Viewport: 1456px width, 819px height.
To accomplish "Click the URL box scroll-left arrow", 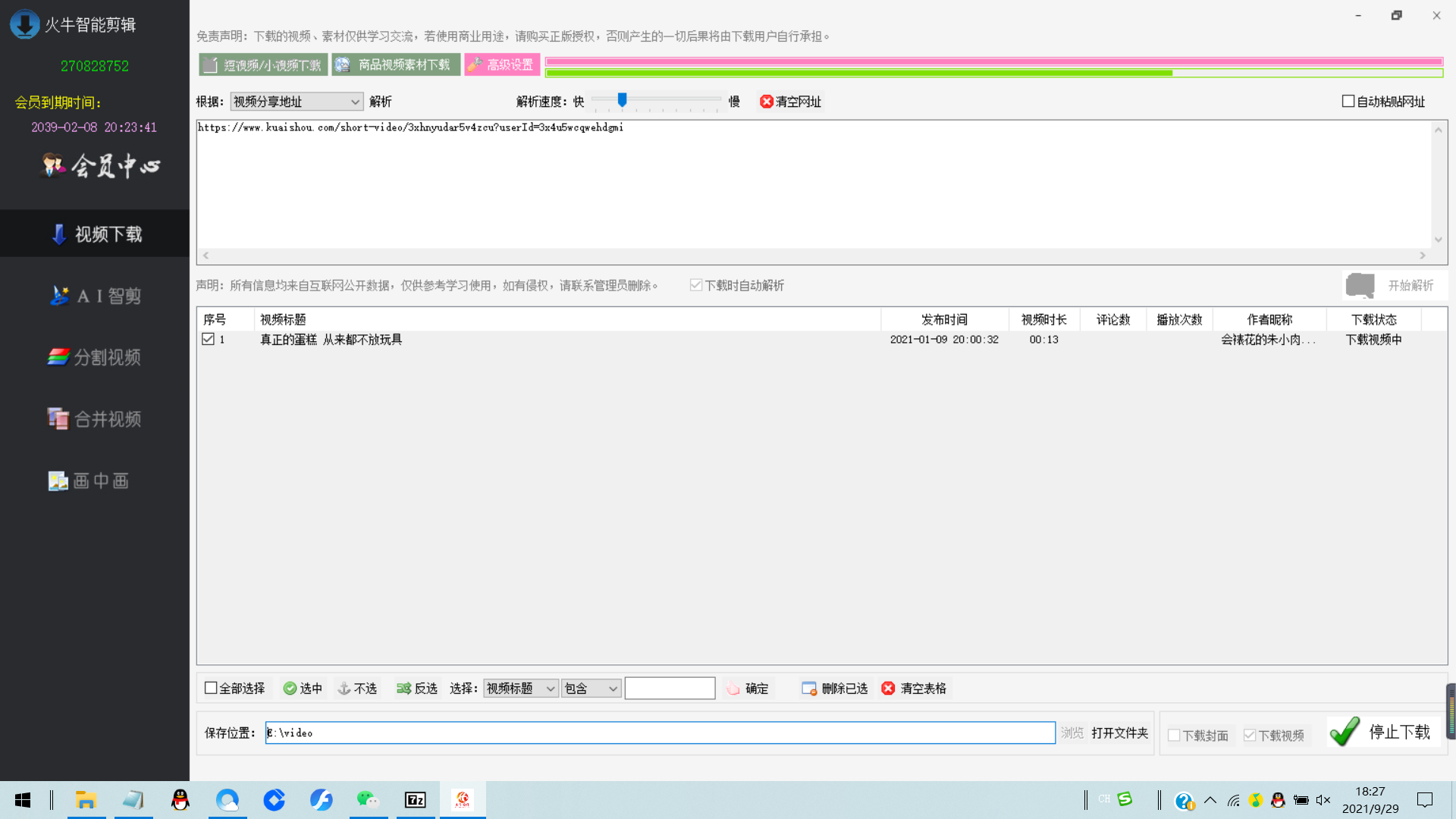I will [x=206, y=256].
